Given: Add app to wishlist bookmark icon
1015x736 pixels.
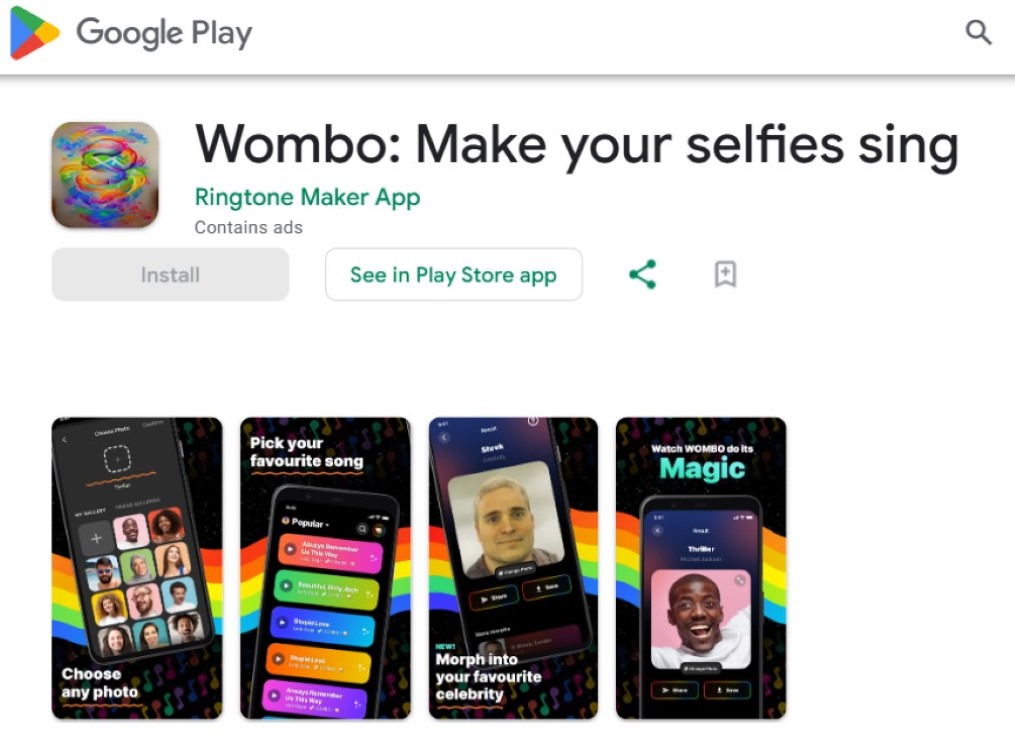Looking at the screenshot, I should 725,274.
